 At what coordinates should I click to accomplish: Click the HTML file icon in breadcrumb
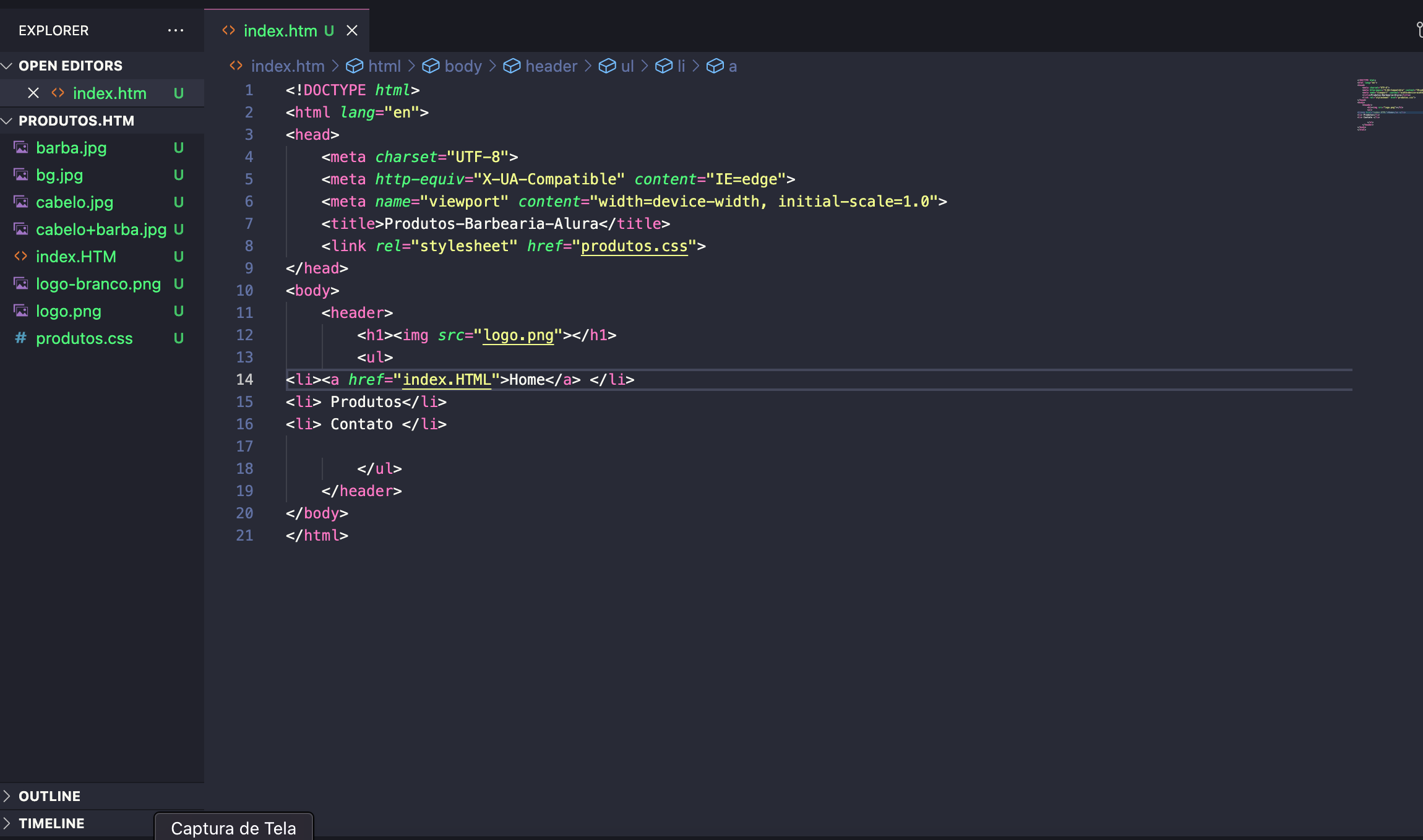(x=236, y=66)
